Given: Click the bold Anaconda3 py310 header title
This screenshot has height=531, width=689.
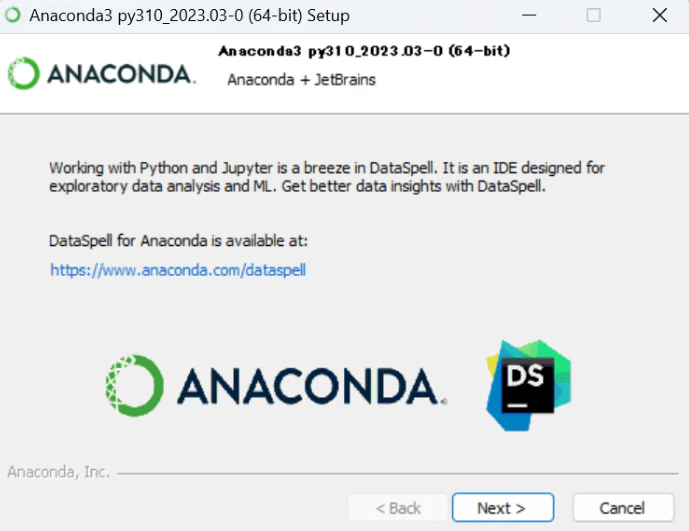Looking at the screenshot, I should [x=364, y=51].
